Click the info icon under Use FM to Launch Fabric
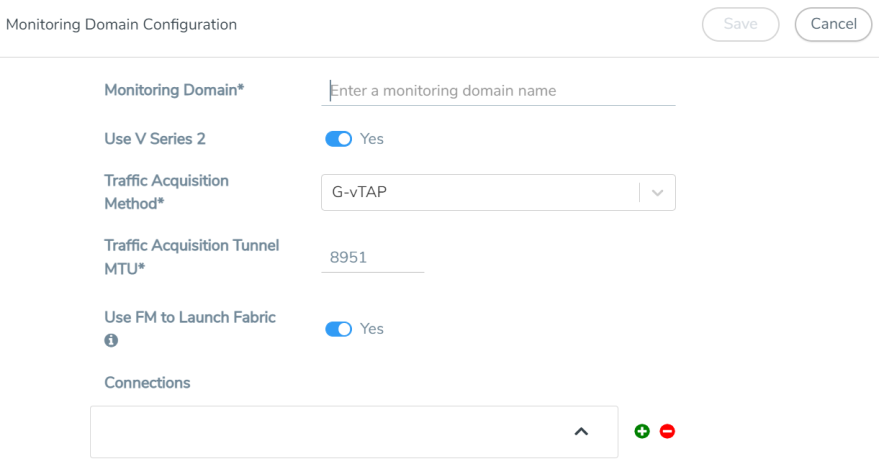The image size is (879, 469). point(111,341)
